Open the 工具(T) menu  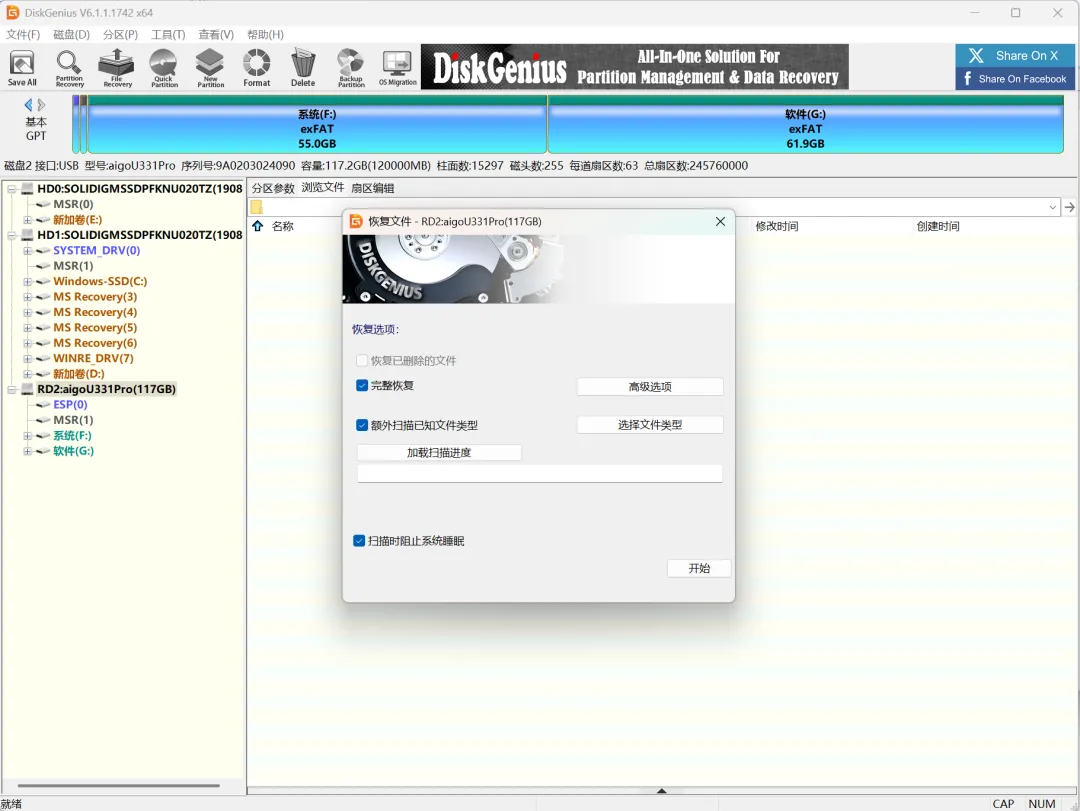tap(168, 34)
